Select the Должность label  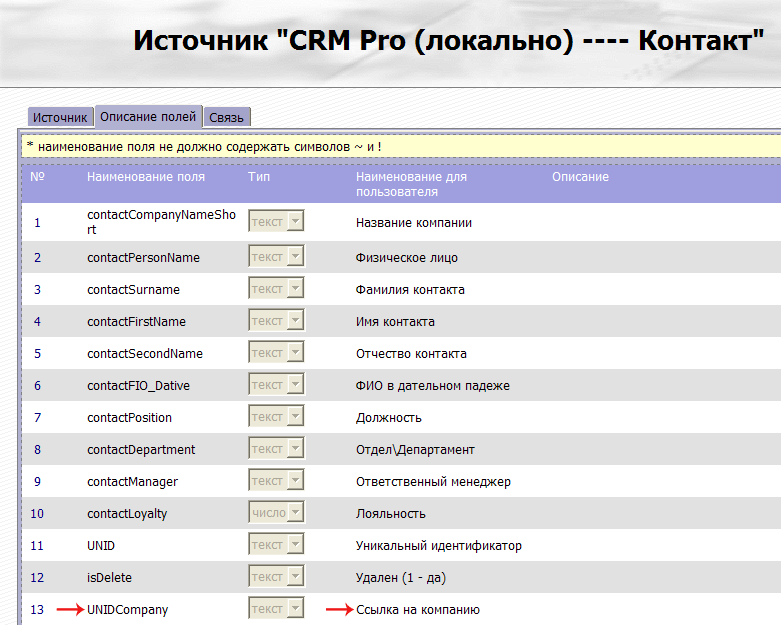(x=389, y=417)
